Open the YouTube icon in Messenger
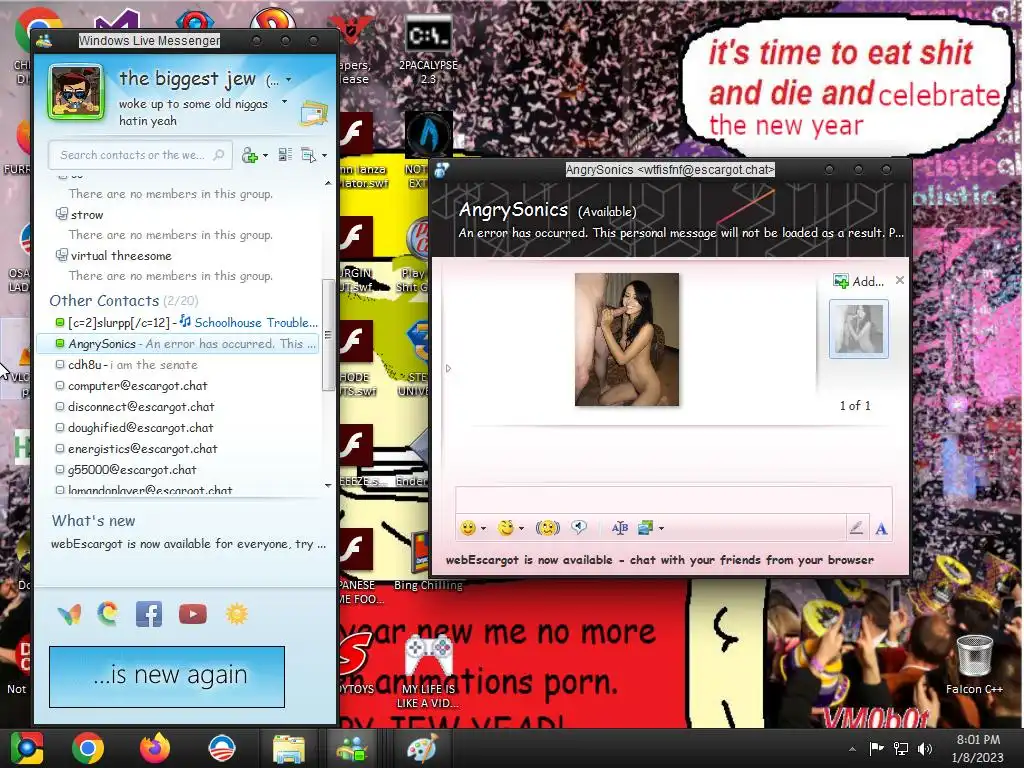The height and width of the screenshot is (768, 1024). tap(193, 614)
